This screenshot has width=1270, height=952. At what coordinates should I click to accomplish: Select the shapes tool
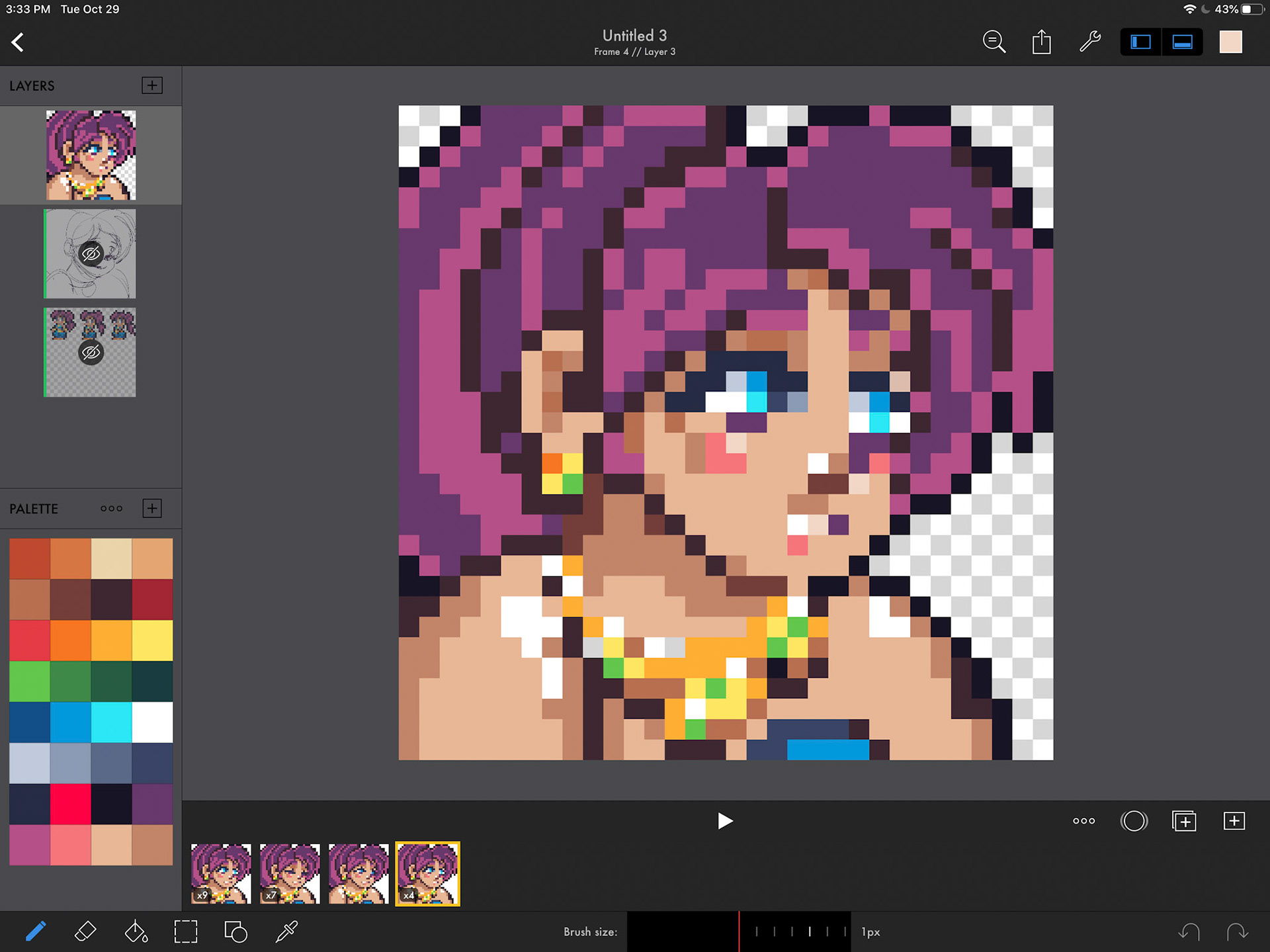point(235,931)
